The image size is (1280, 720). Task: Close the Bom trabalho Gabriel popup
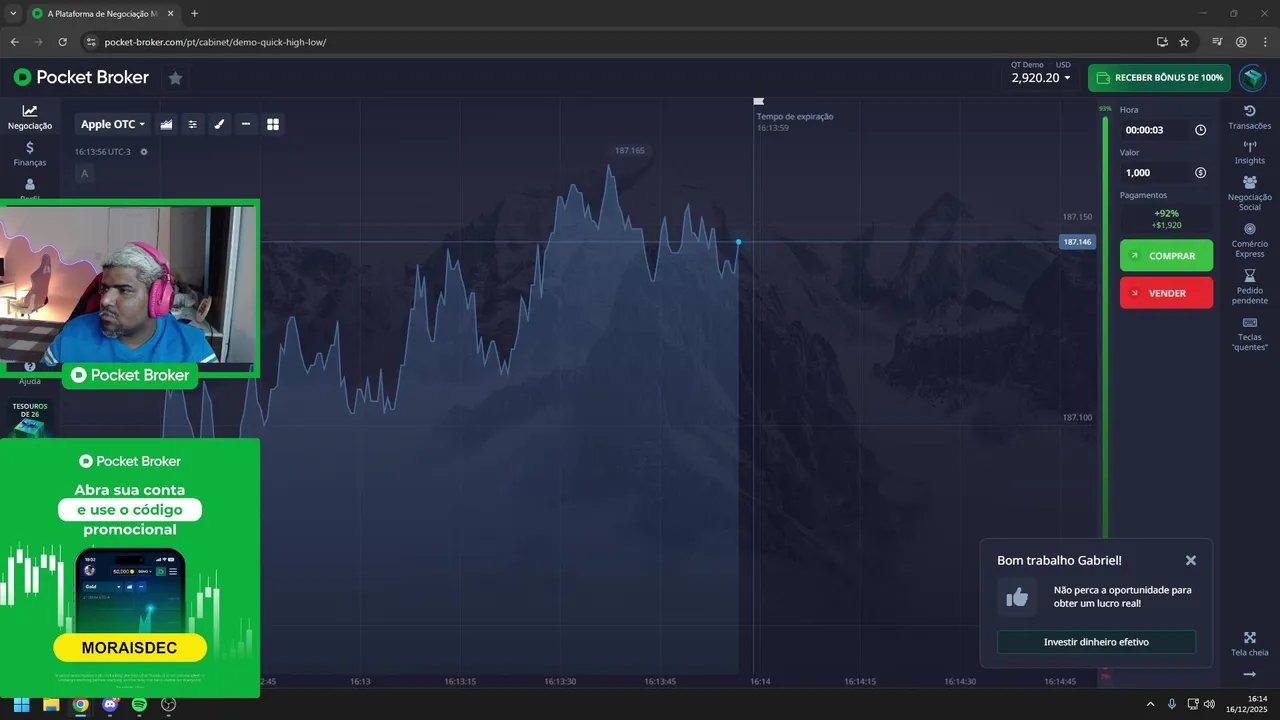point(1190,561)
